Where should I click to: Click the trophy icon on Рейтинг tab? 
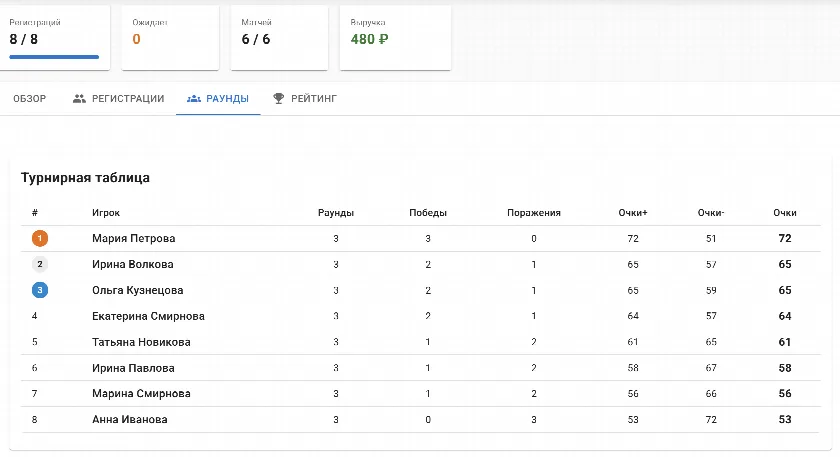pos(279,99)
